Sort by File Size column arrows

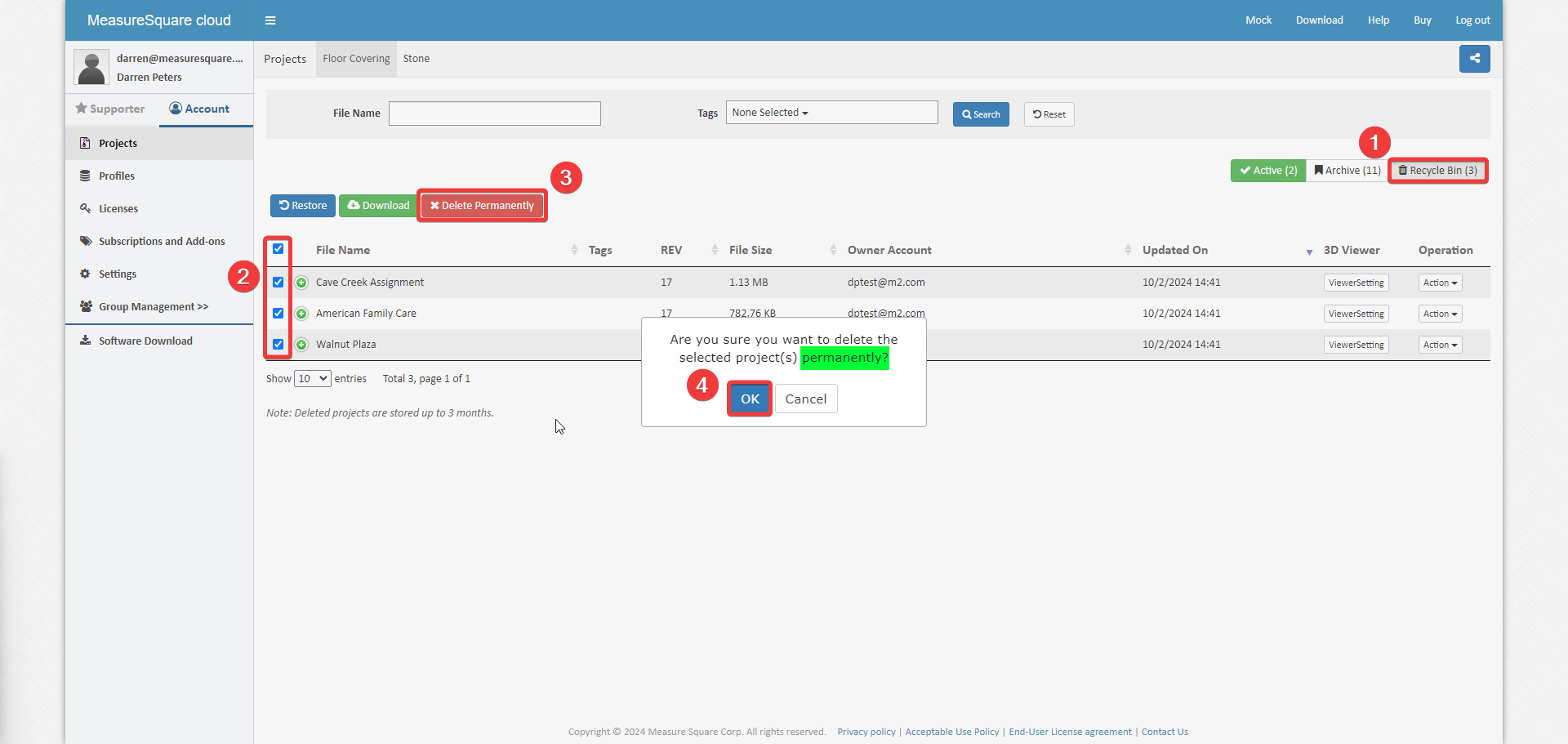(x=833, y=250)
